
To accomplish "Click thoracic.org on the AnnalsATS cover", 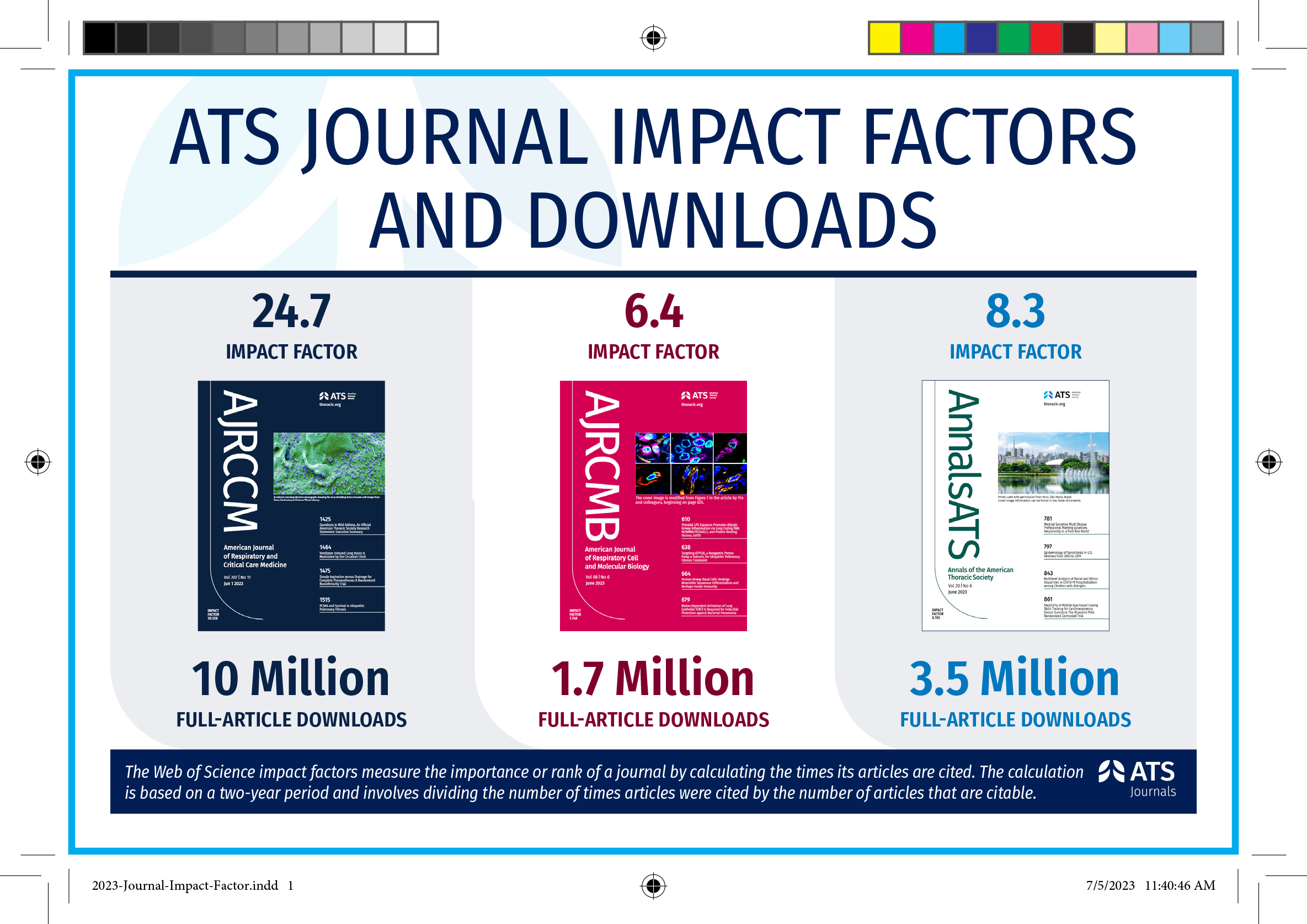I will click(x=1054, y=404).
